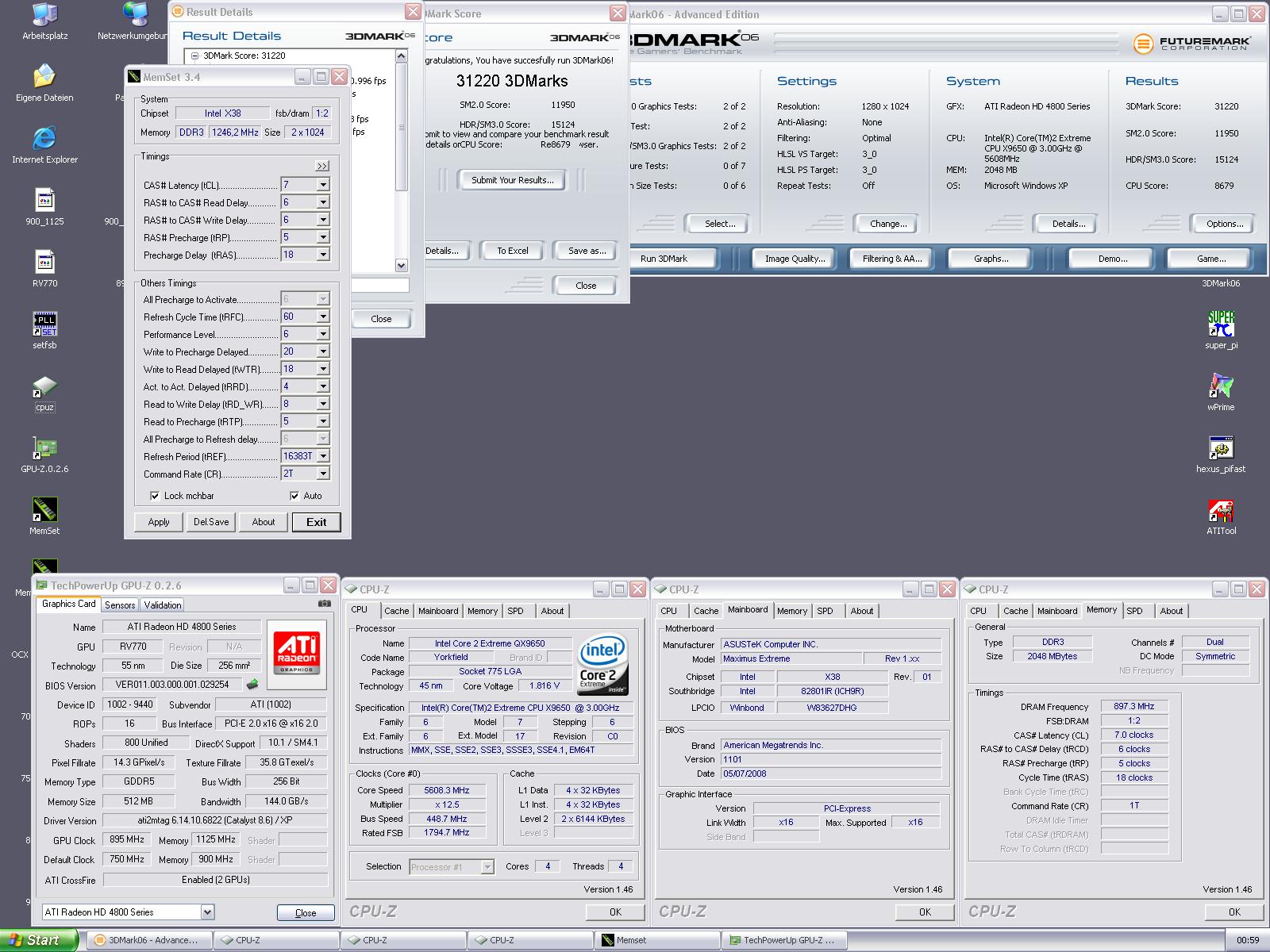The height and width of the screenshot is (952, 1270).
Task: Open the super_pi desktop shortcut
Action: [1221, 324]
